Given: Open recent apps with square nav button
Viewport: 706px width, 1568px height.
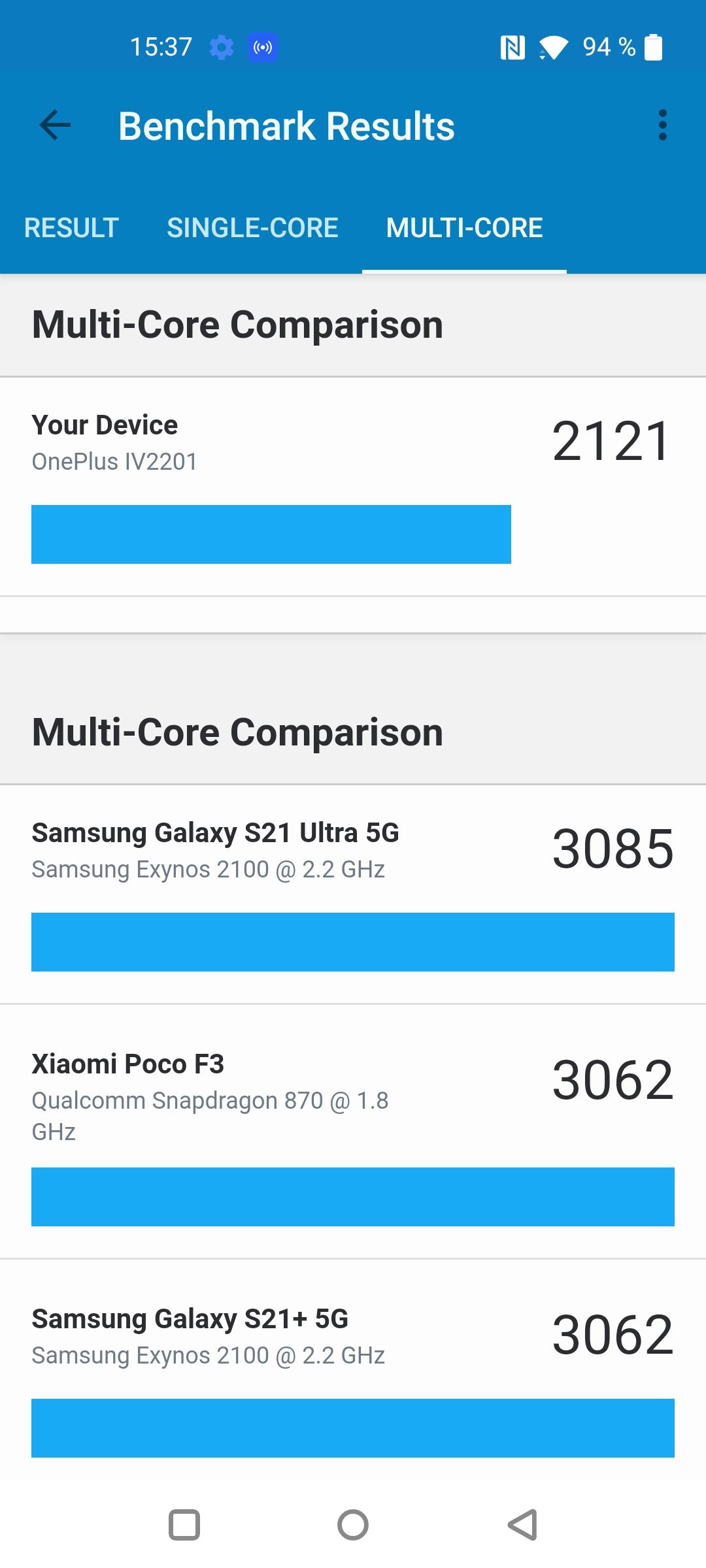Looking at the screenshot, I should click(184, 1525).
